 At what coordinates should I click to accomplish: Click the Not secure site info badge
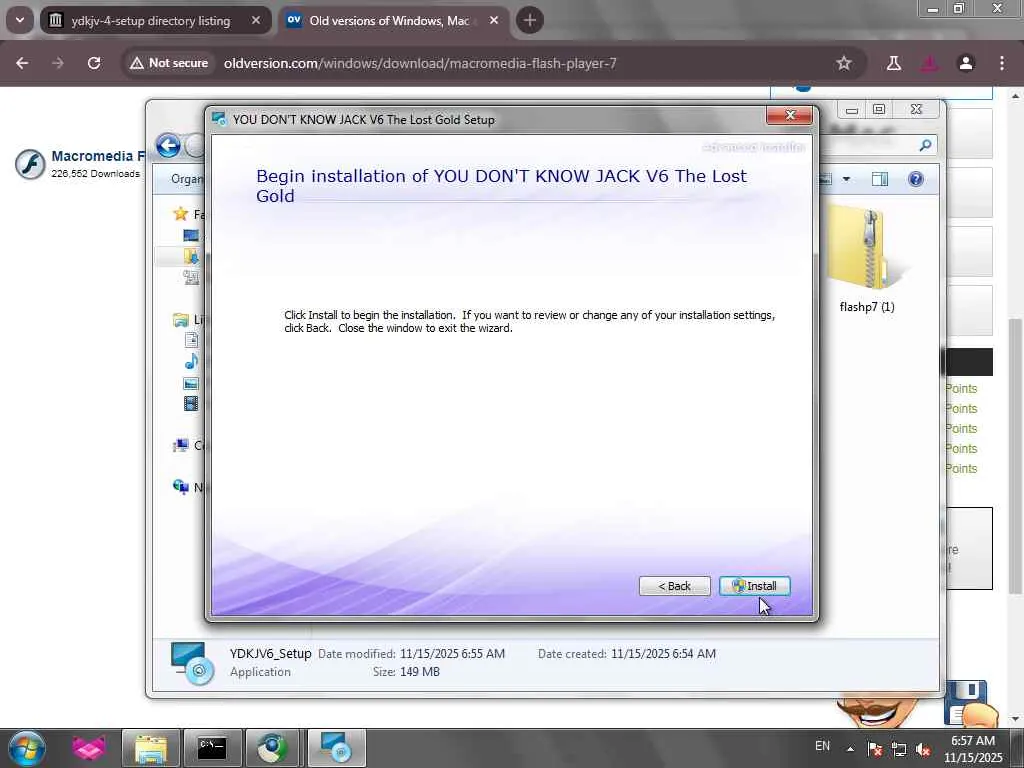tap(168, 63)
